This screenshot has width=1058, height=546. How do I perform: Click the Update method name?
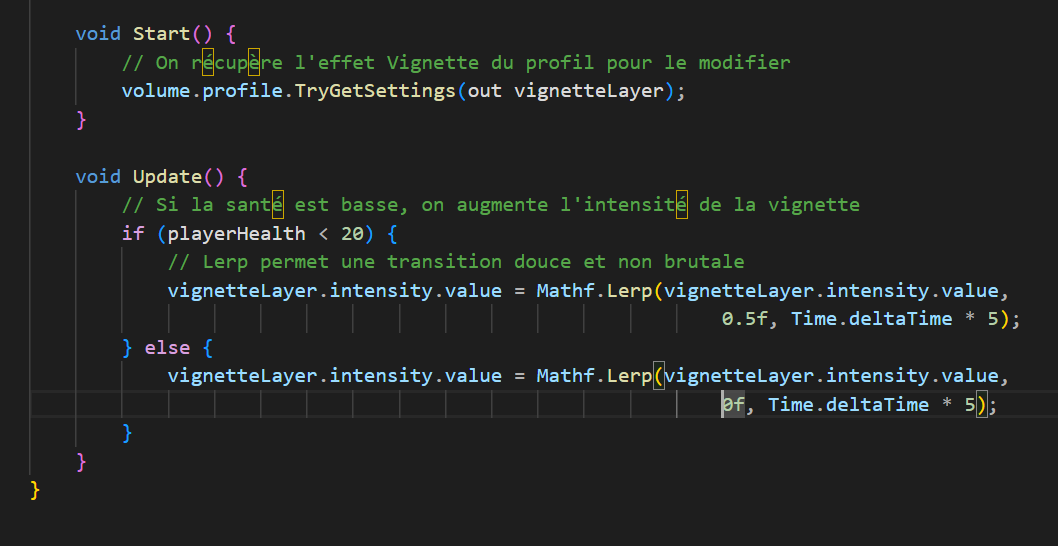coord(167,177)
